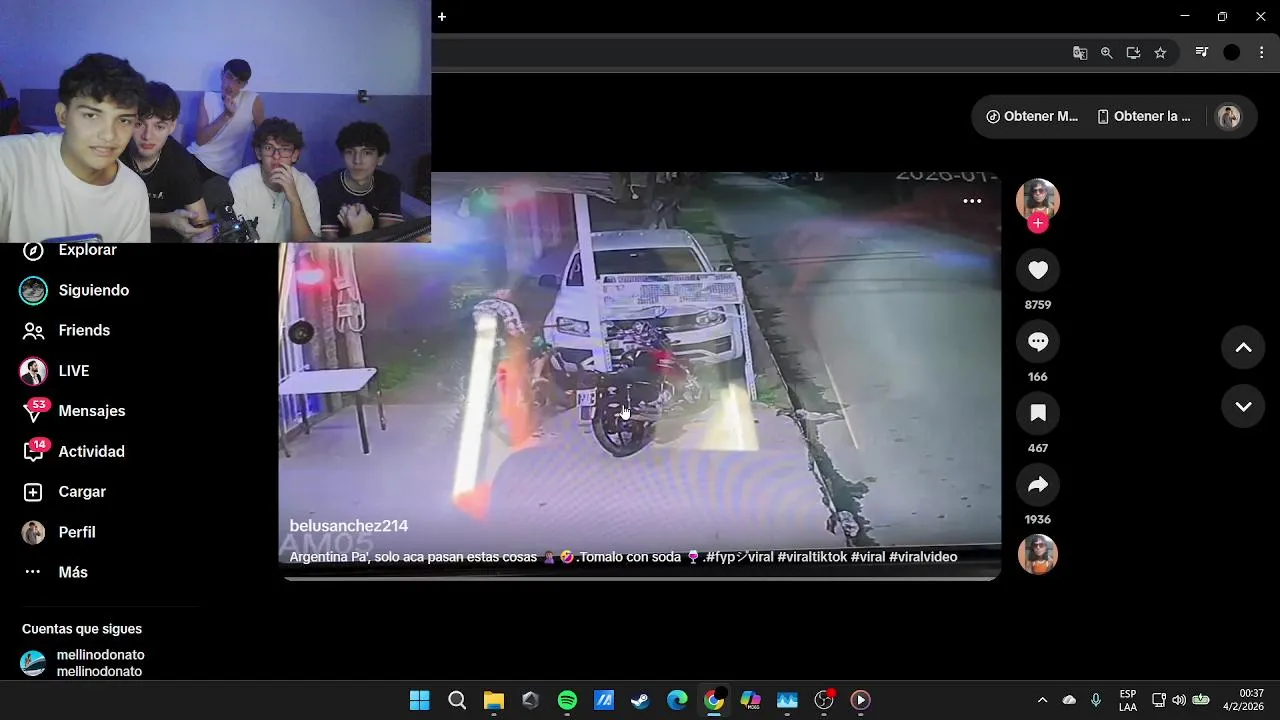The width and height of the screenshot is (1280, 720).
Task: Go to the next video with the down chevron
Action: click(1243, 407)
